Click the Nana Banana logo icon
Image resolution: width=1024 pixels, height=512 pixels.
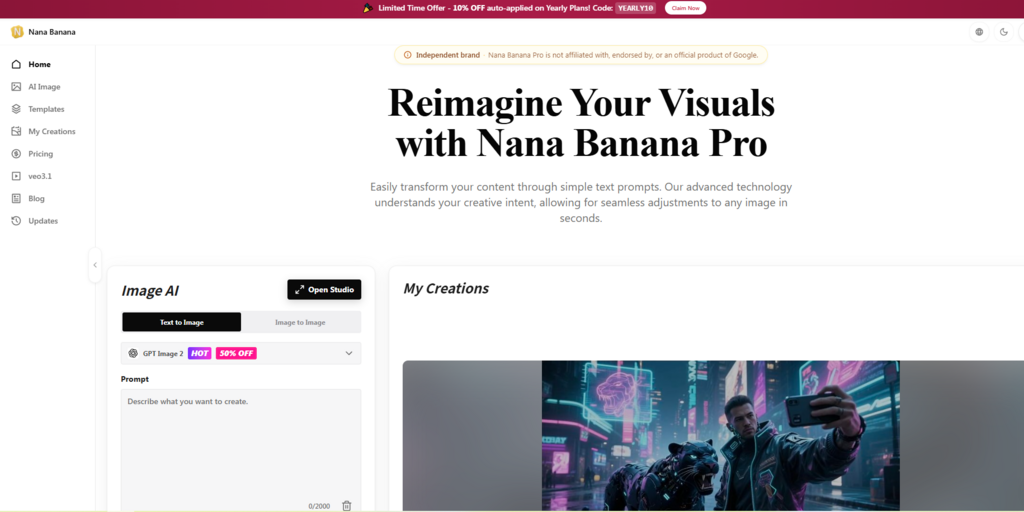click(x=17, y=31)
